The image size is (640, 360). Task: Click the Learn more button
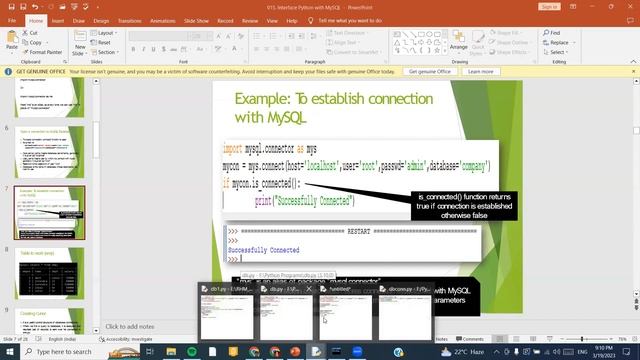tap(480, 71)
